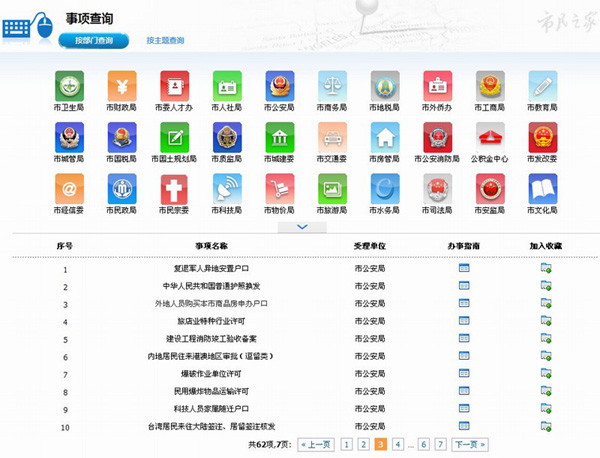
Task: Open the 市交通委 department icon
Action: click(332, 137)
